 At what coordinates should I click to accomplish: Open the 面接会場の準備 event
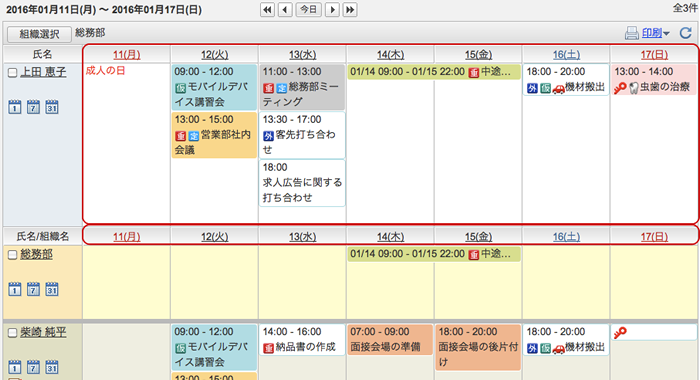[390, 340]
